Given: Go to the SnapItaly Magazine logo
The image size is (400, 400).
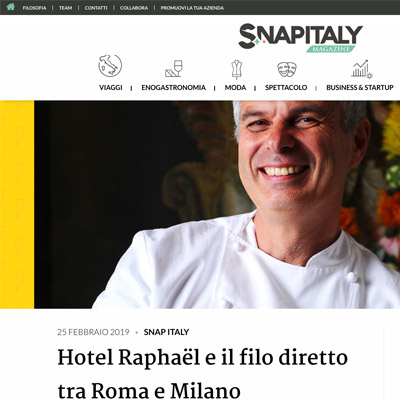Looking at the screenshot, I should coord(300,38).
